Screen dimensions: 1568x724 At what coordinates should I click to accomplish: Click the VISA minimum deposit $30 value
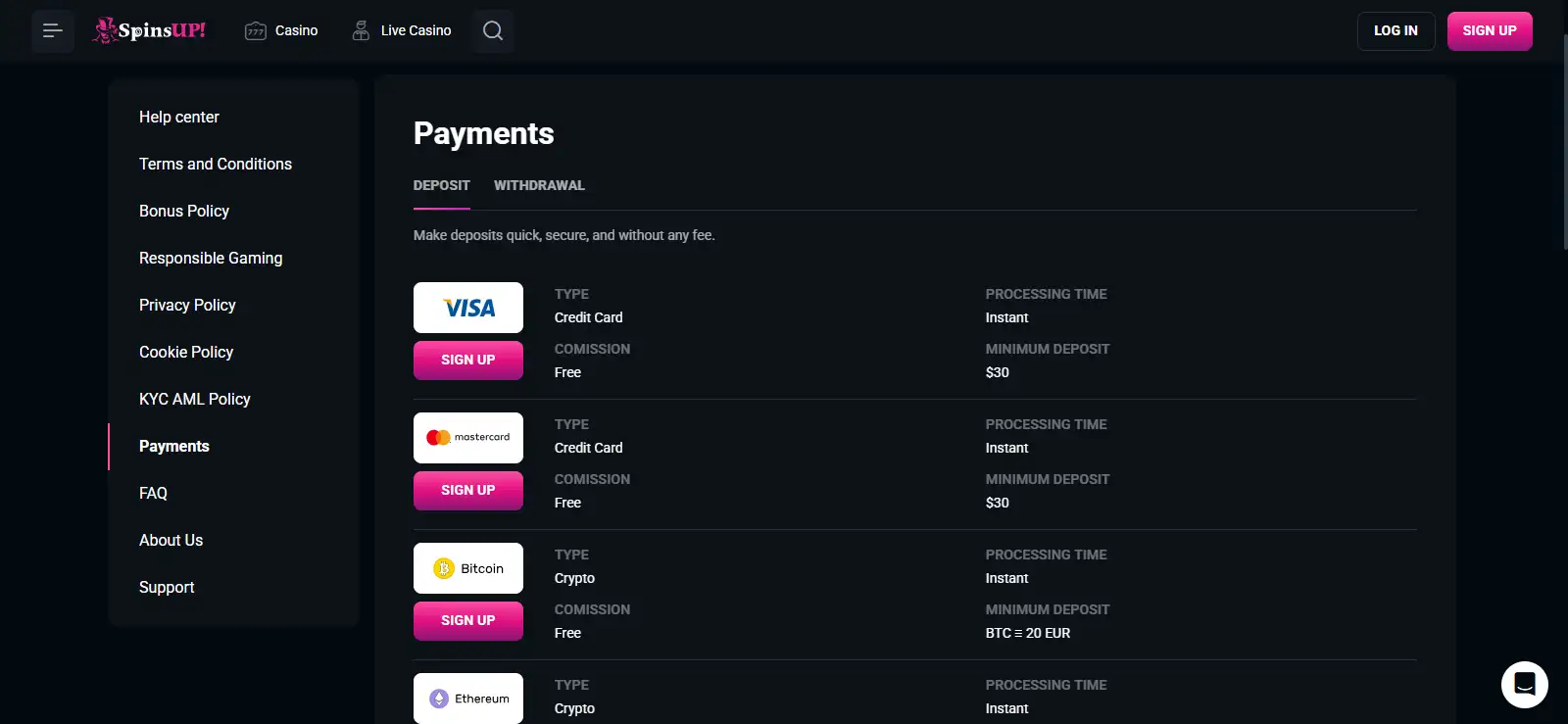tap(998, 372)
